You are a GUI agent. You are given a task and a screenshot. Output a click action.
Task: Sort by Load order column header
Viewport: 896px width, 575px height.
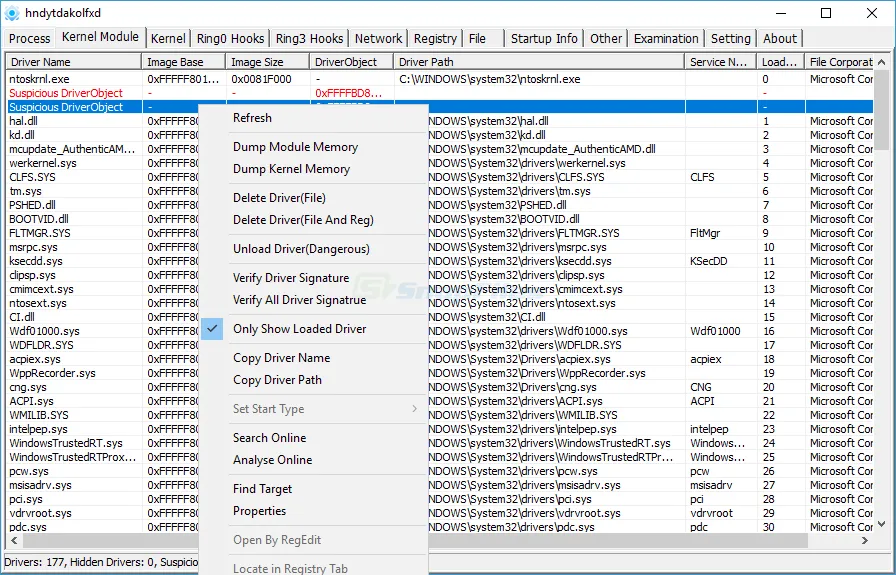[x=781, y=62]
